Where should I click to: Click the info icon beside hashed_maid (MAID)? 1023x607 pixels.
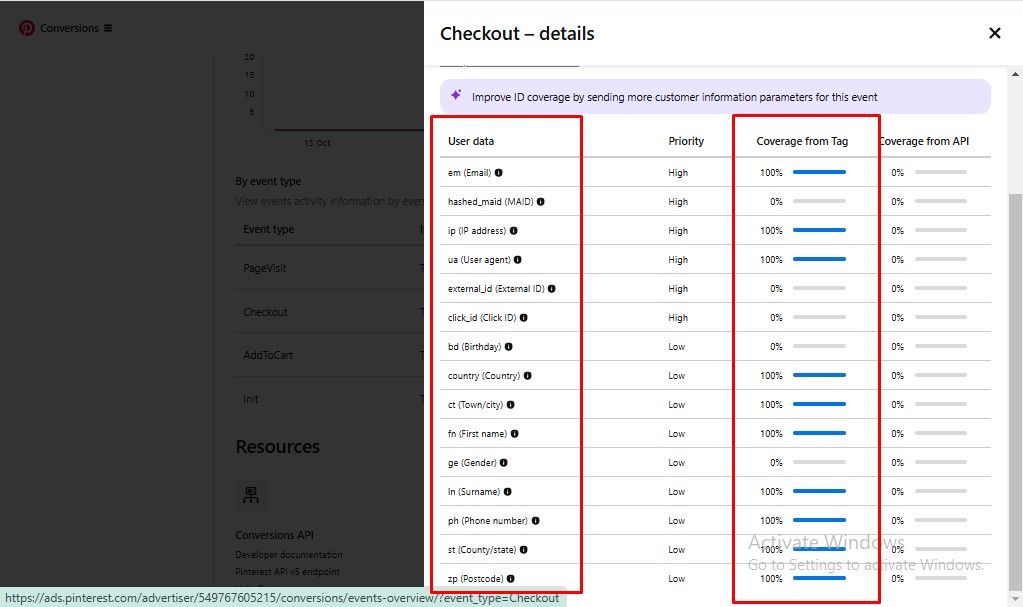pyautogui.click(x=541, y=202)
